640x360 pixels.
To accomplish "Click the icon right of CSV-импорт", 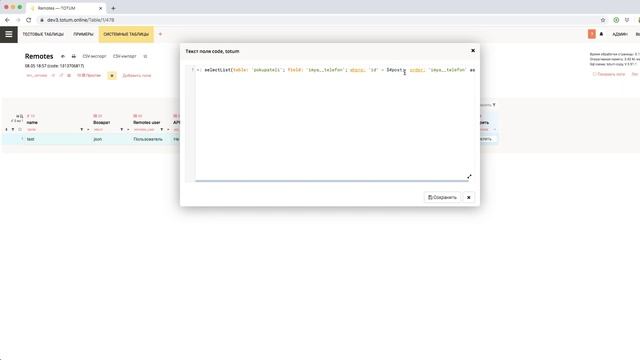I will [145, 56].
